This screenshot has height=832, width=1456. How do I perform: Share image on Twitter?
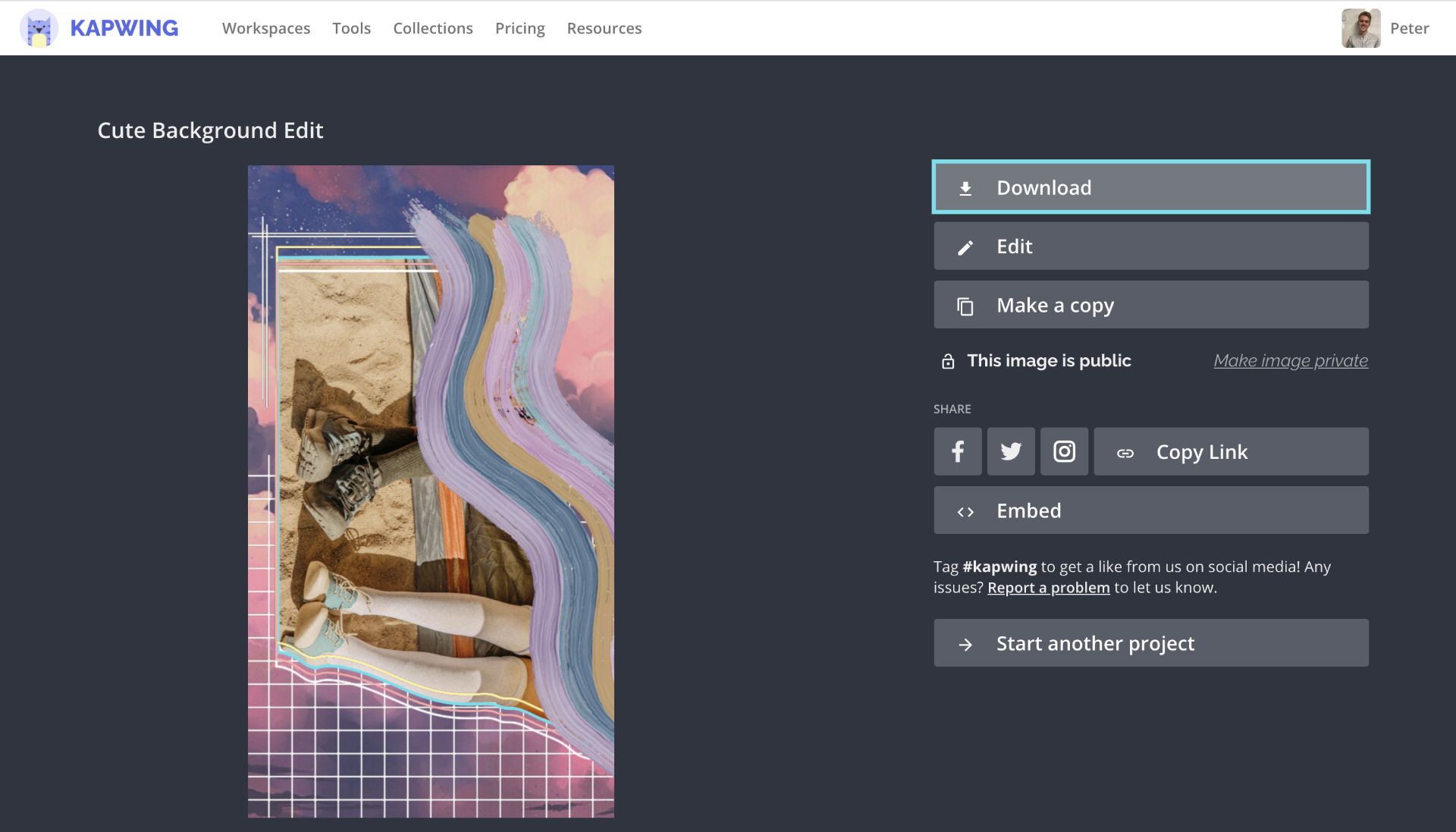[1011, 452]
